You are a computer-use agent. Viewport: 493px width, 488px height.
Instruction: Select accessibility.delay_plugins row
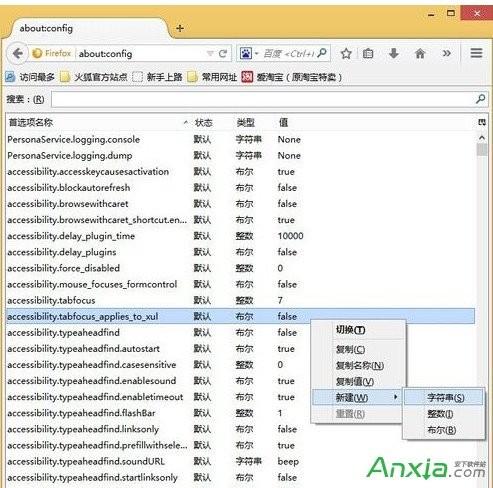[240, 252]
